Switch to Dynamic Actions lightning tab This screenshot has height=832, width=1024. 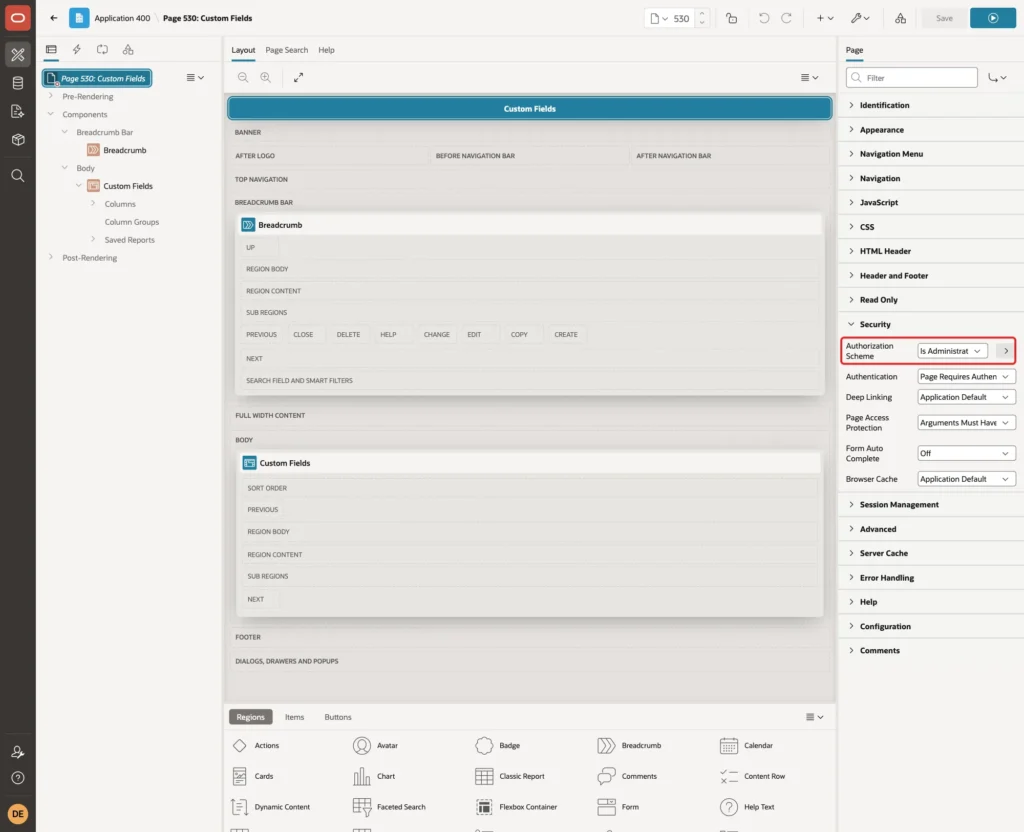point(76,50)
